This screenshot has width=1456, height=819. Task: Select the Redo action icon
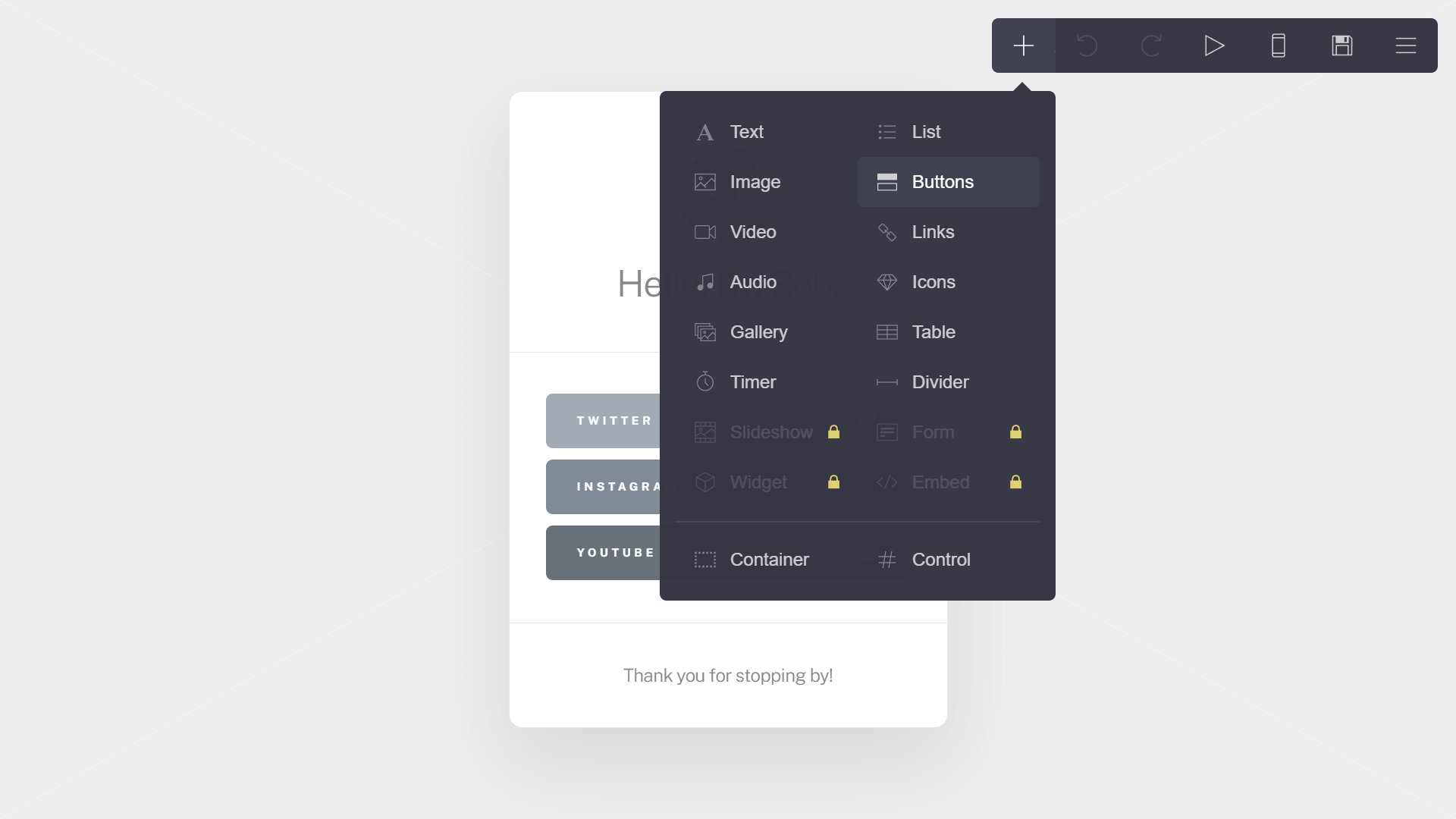click(1150, 45)
